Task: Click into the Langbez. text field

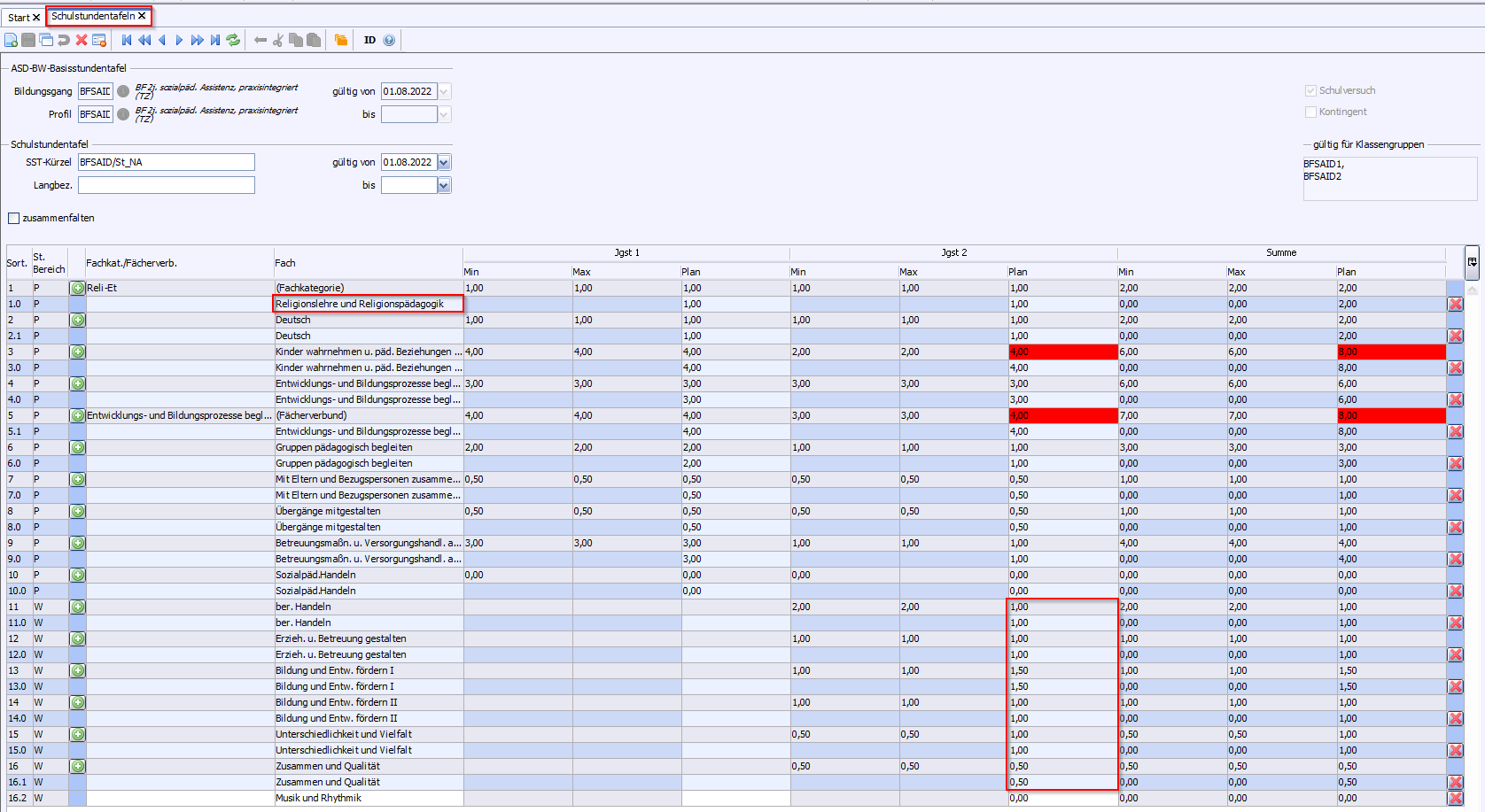Action: click(167, 185)
